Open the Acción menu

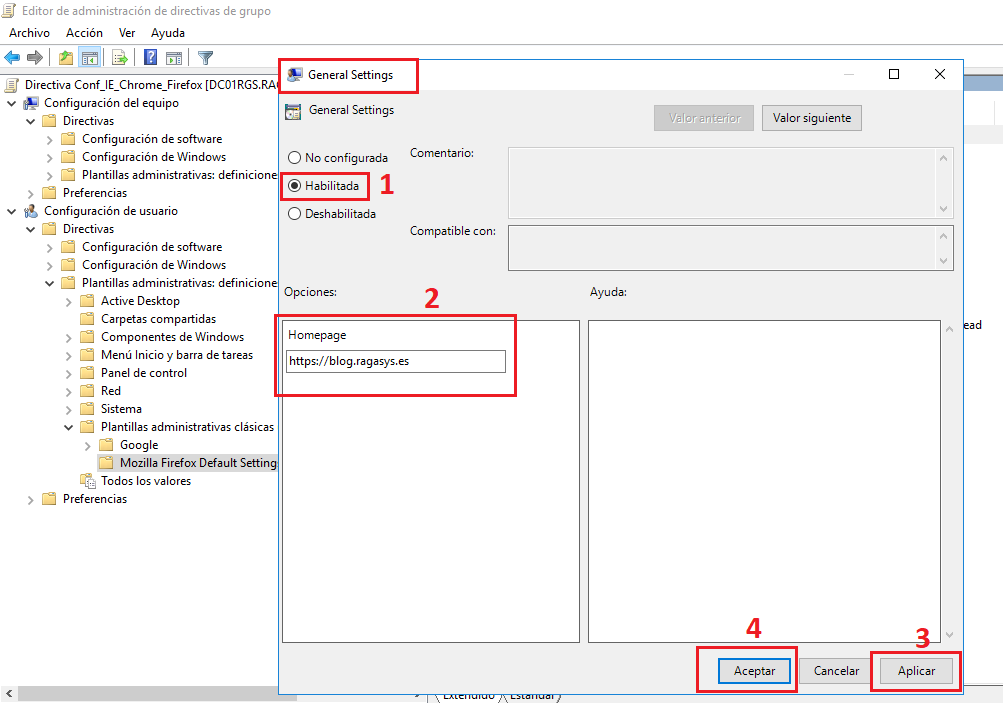84,32
